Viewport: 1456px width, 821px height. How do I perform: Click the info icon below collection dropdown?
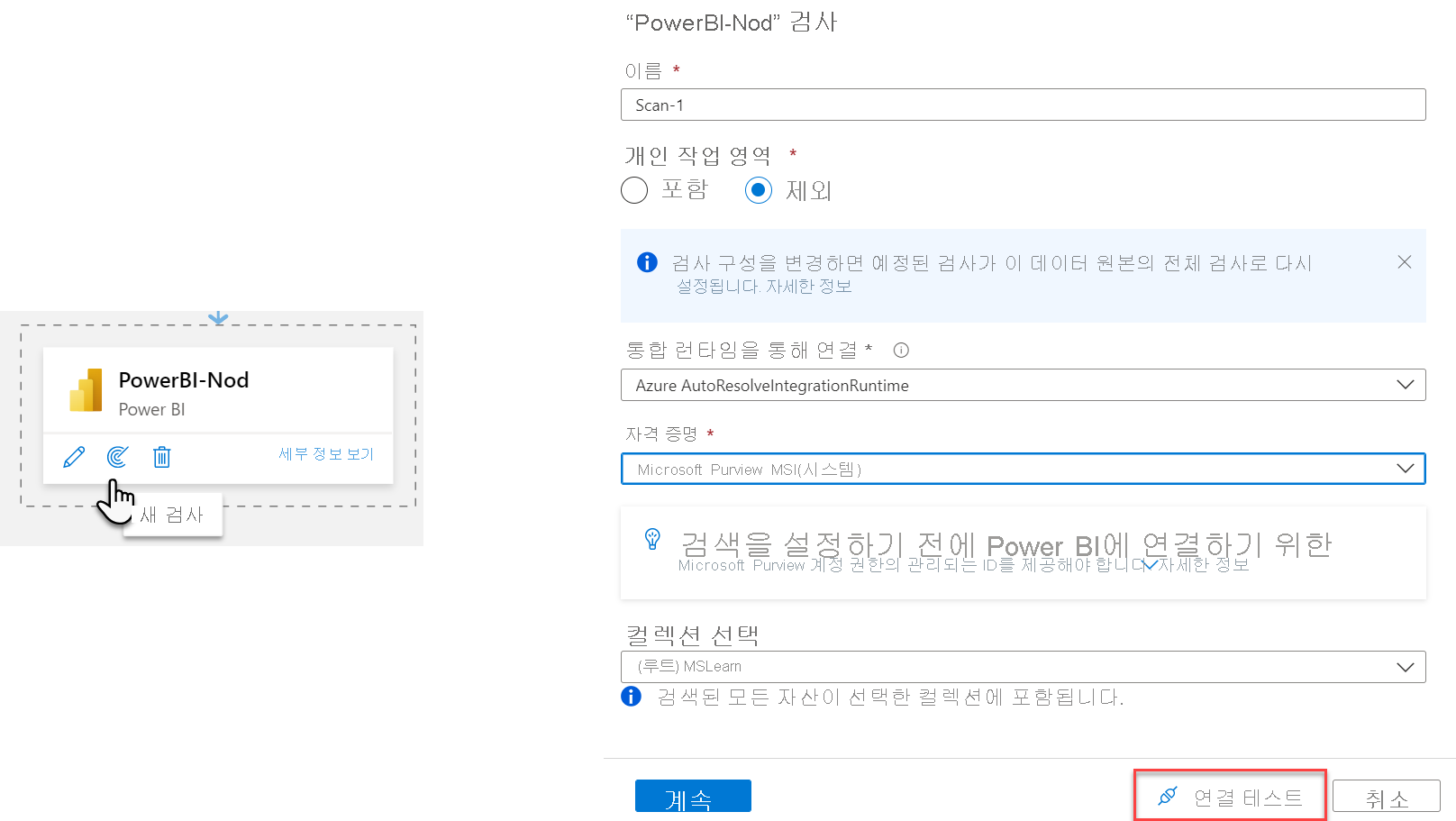point(632,697)
